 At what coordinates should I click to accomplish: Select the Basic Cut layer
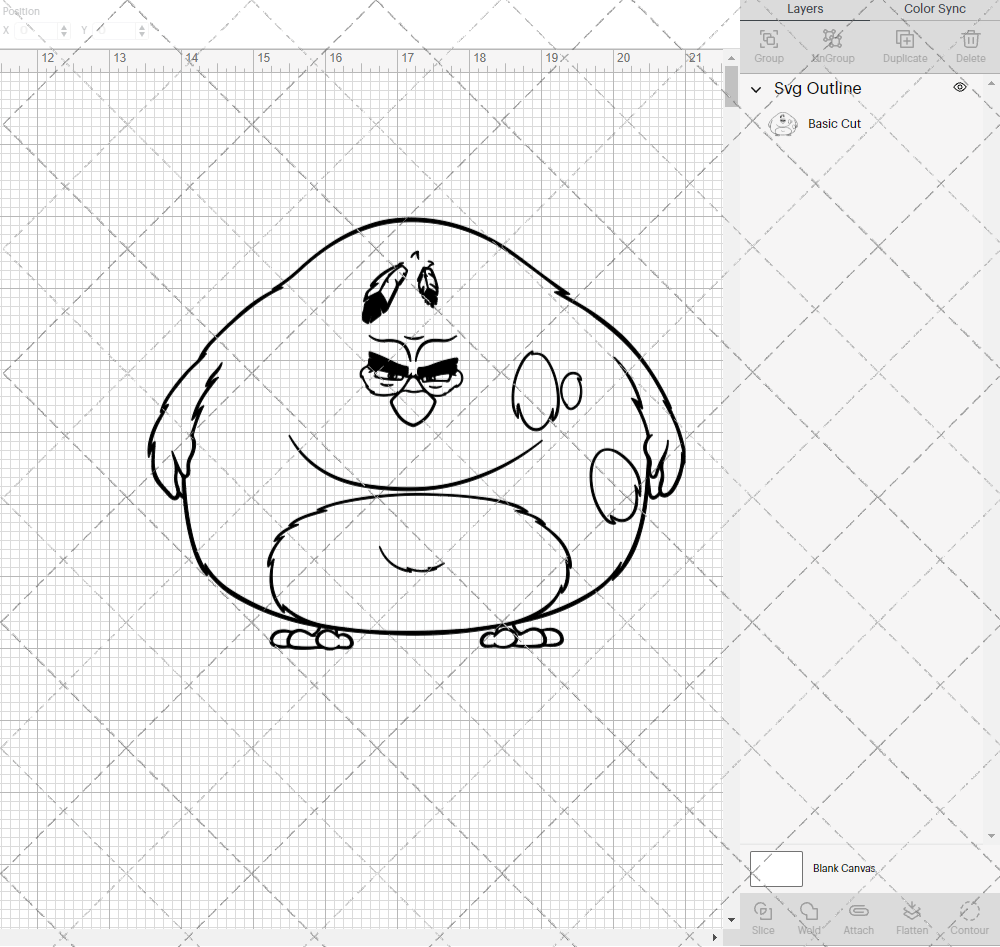click(835, 123)
